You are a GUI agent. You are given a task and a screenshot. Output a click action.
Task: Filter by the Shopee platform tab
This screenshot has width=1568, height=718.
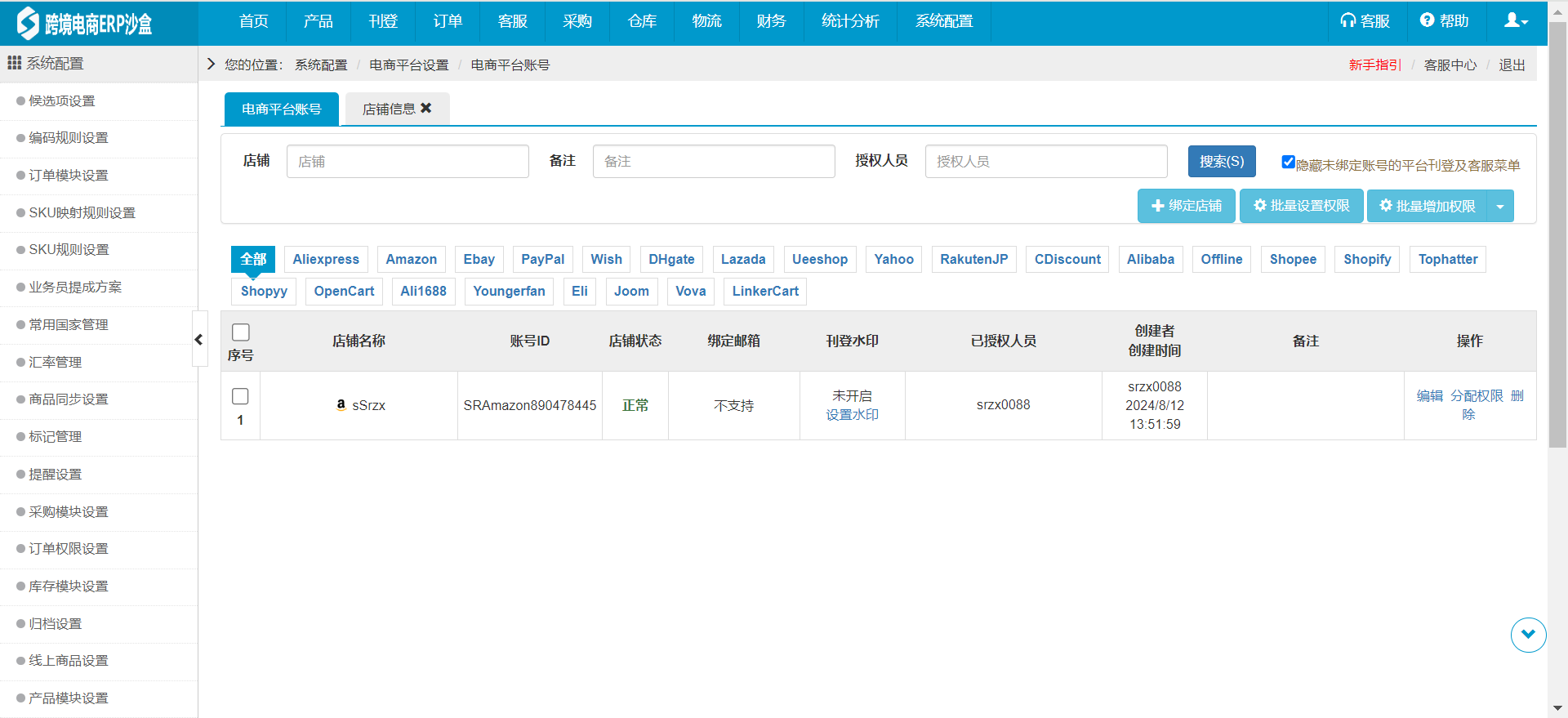point(1293,259)
